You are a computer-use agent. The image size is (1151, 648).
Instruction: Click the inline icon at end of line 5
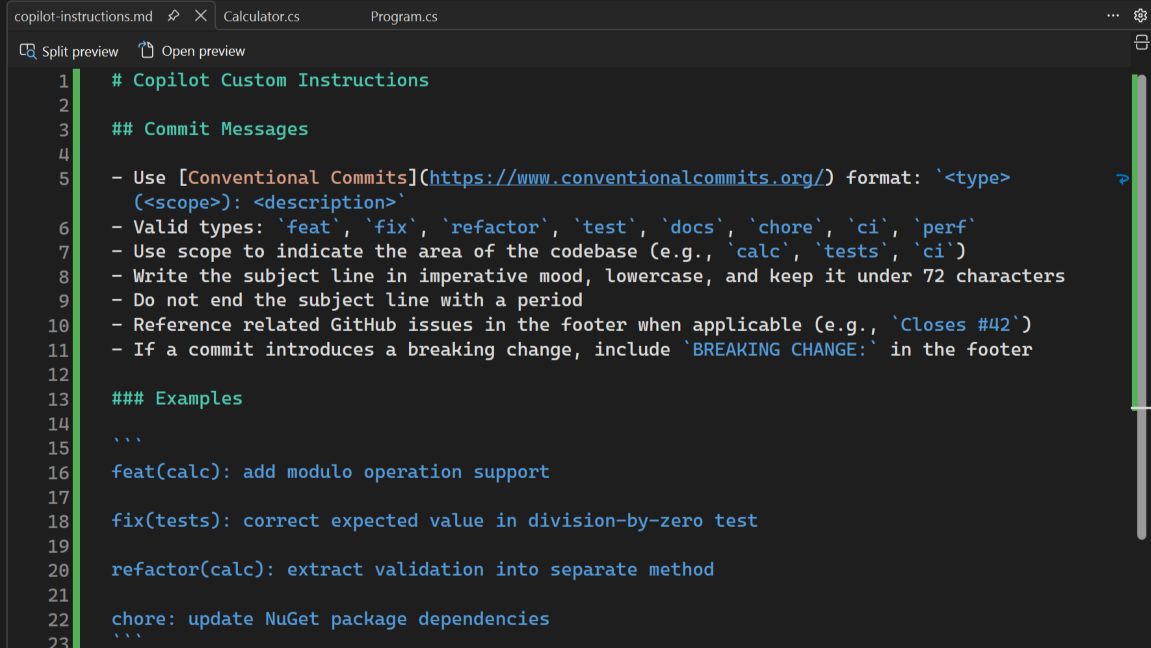(1123, 179)
